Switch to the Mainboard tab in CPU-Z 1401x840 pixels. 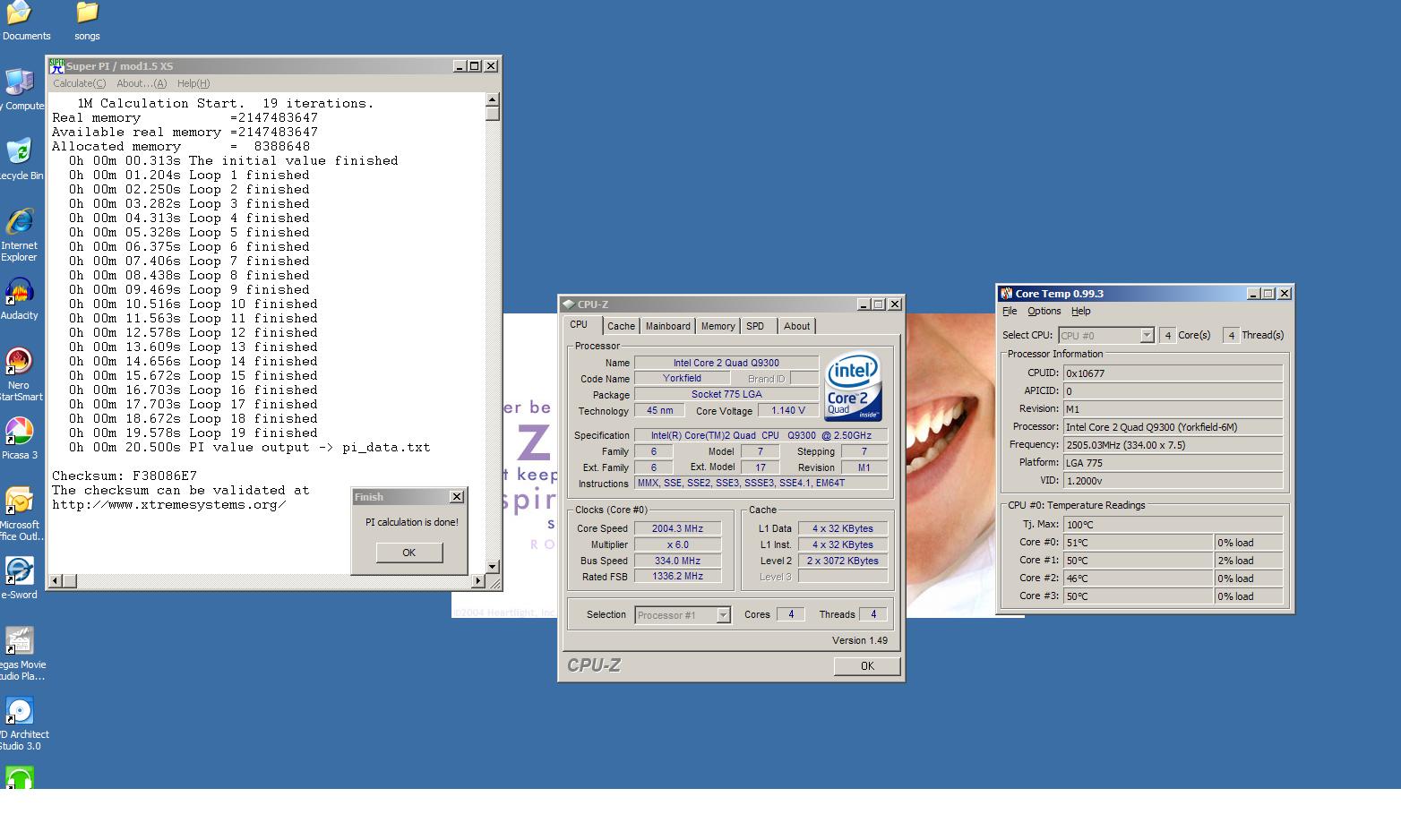point(668,327)
